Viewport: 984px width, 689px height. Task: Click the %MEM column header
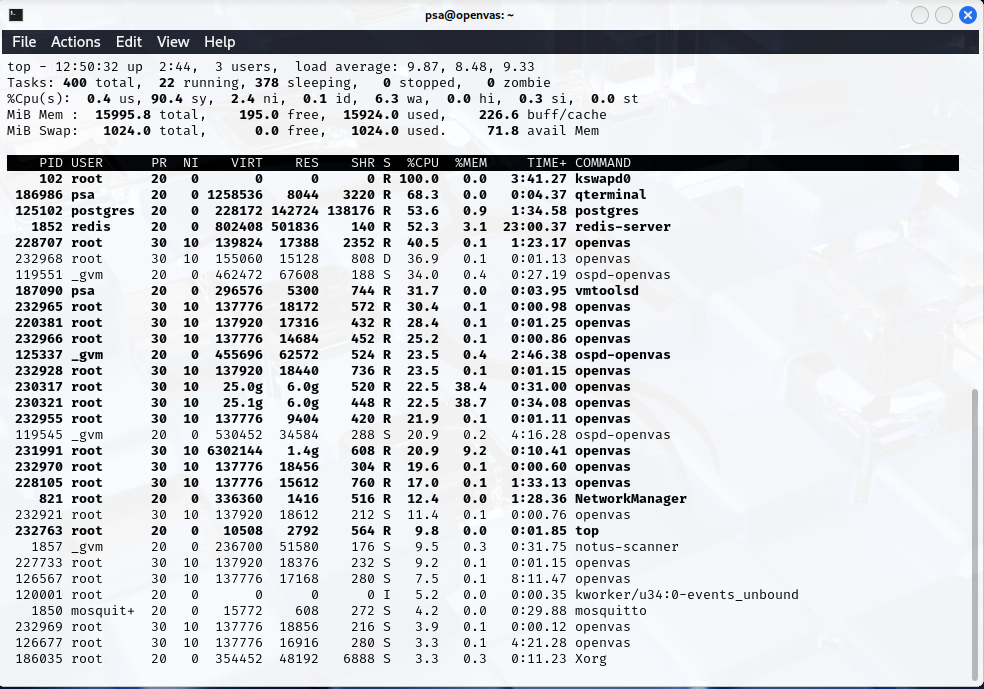[x=471, y=163]
